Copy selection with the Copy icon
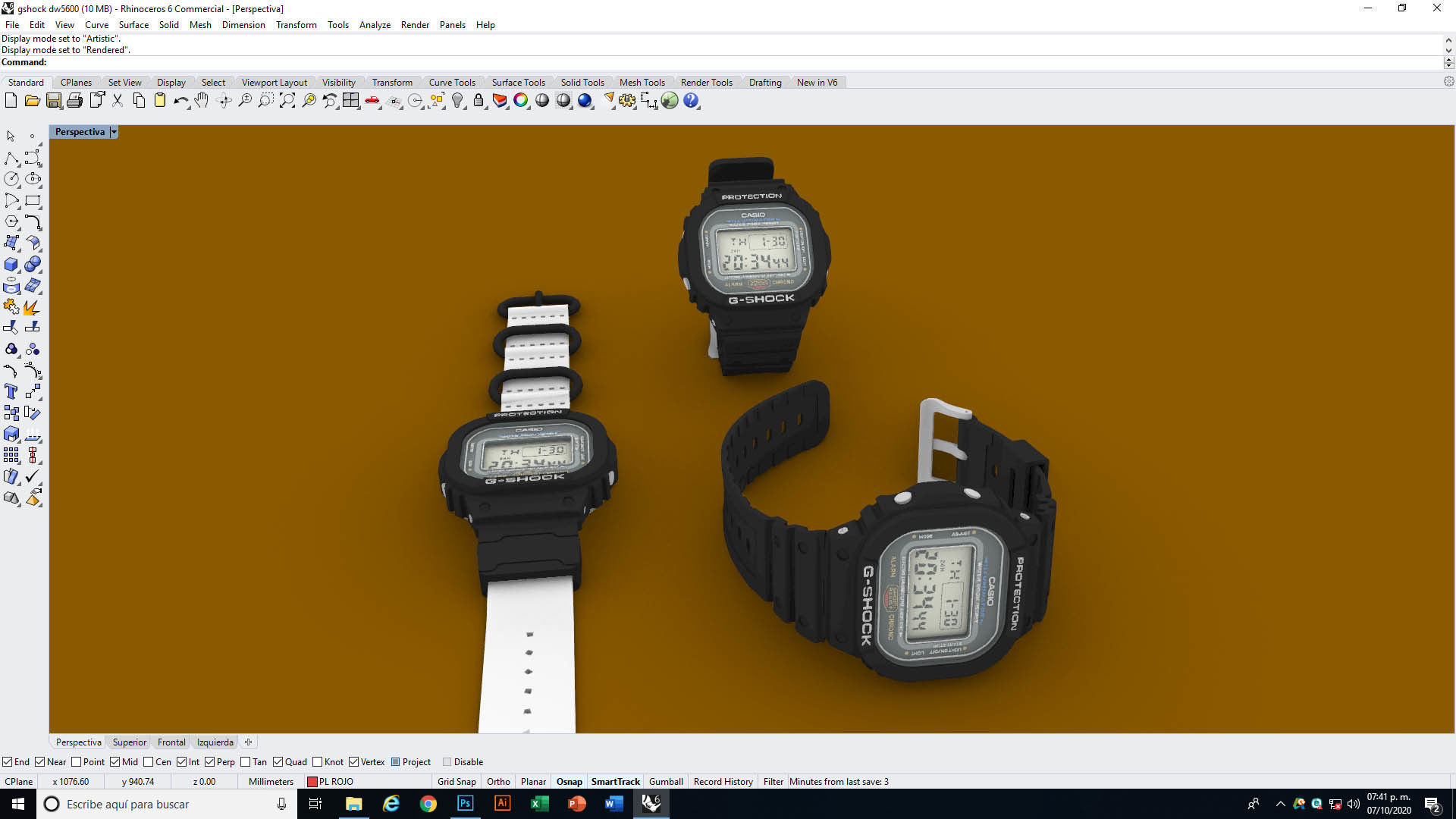The width and height of the screenshot is (1456, 819). click(x=139, y=101)
